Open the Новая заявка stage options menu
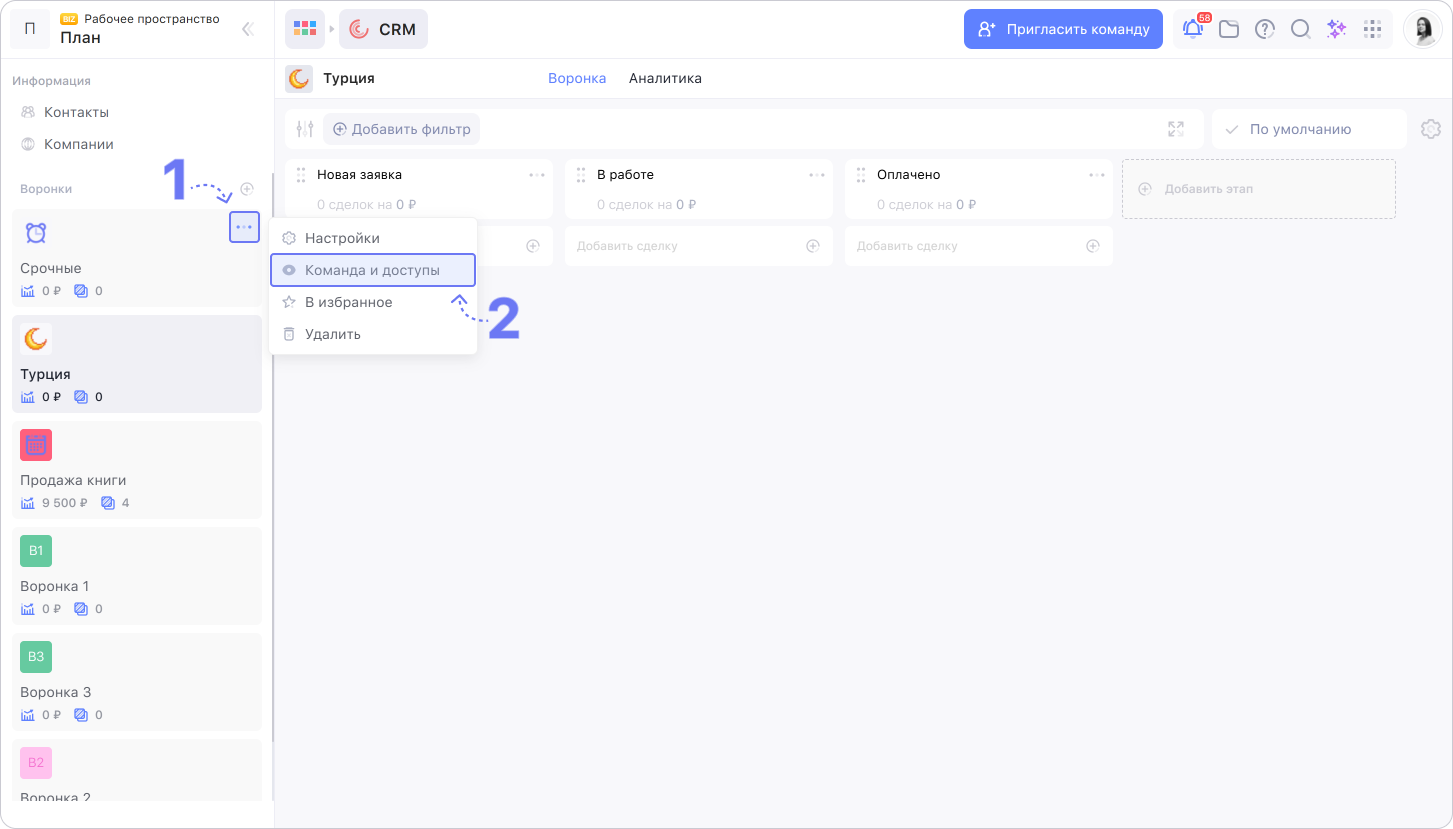This screenshot has width=1453, height=829. [537, 175]
